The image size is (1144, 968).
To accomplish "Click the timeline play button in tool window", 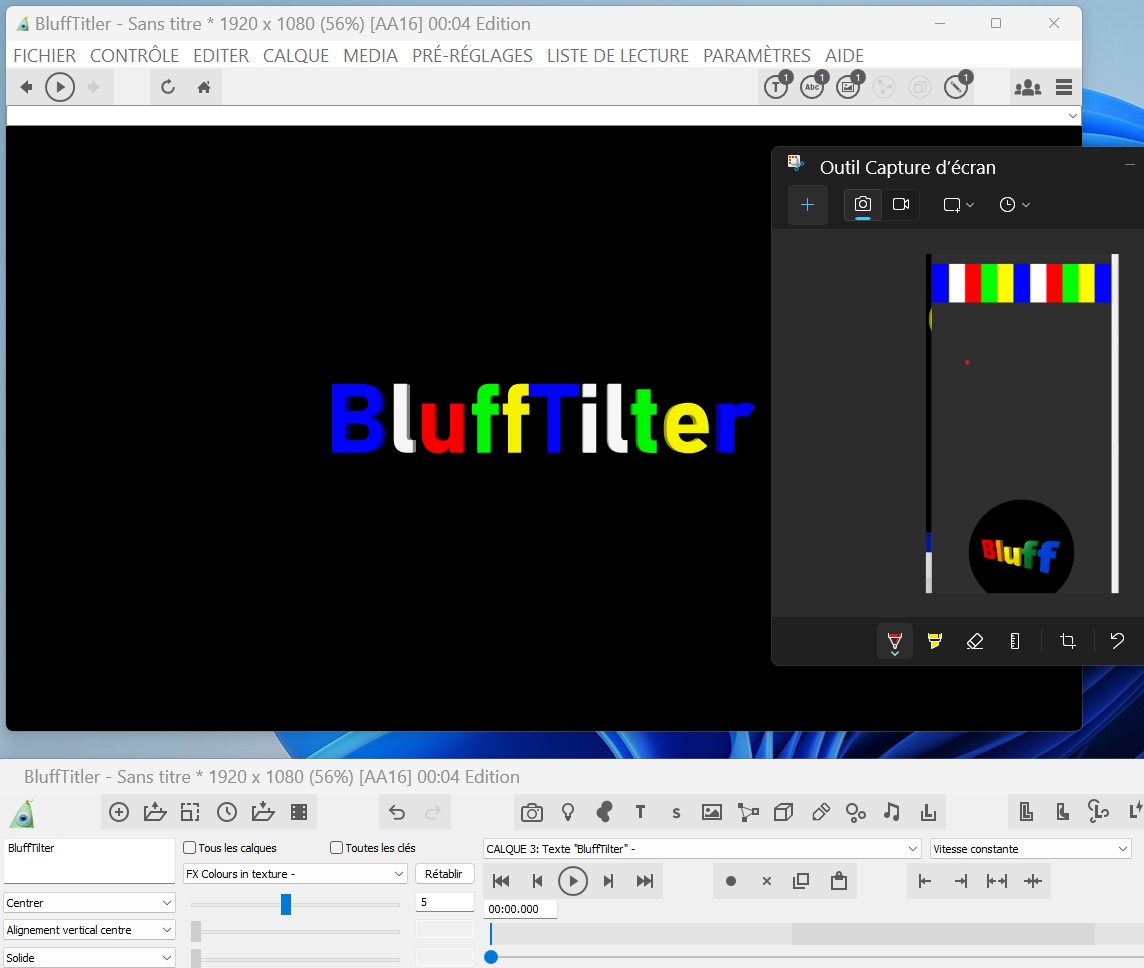I will [573, 881].
